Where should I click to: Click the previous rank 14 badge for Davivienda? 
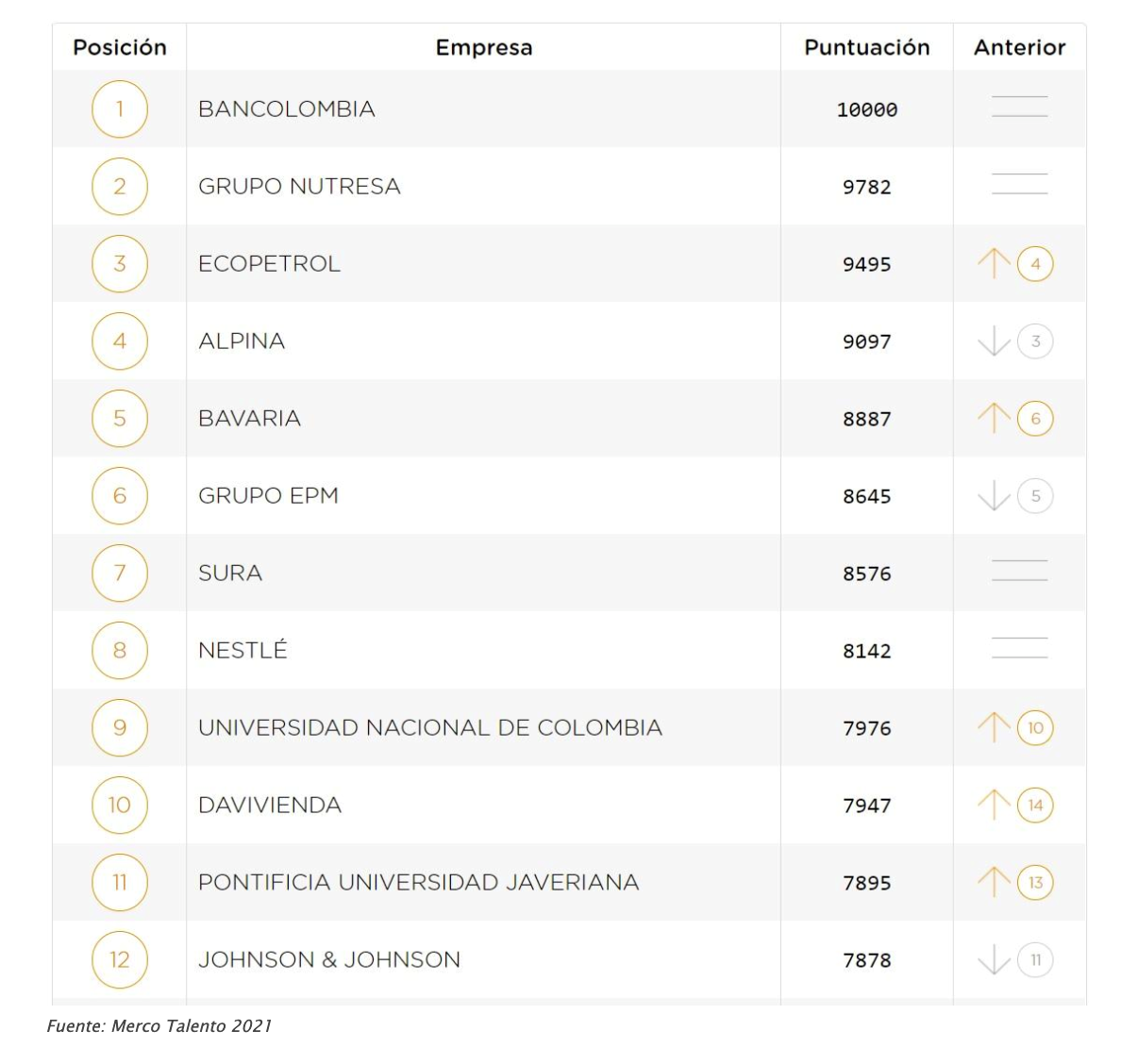click(1035, 805)
